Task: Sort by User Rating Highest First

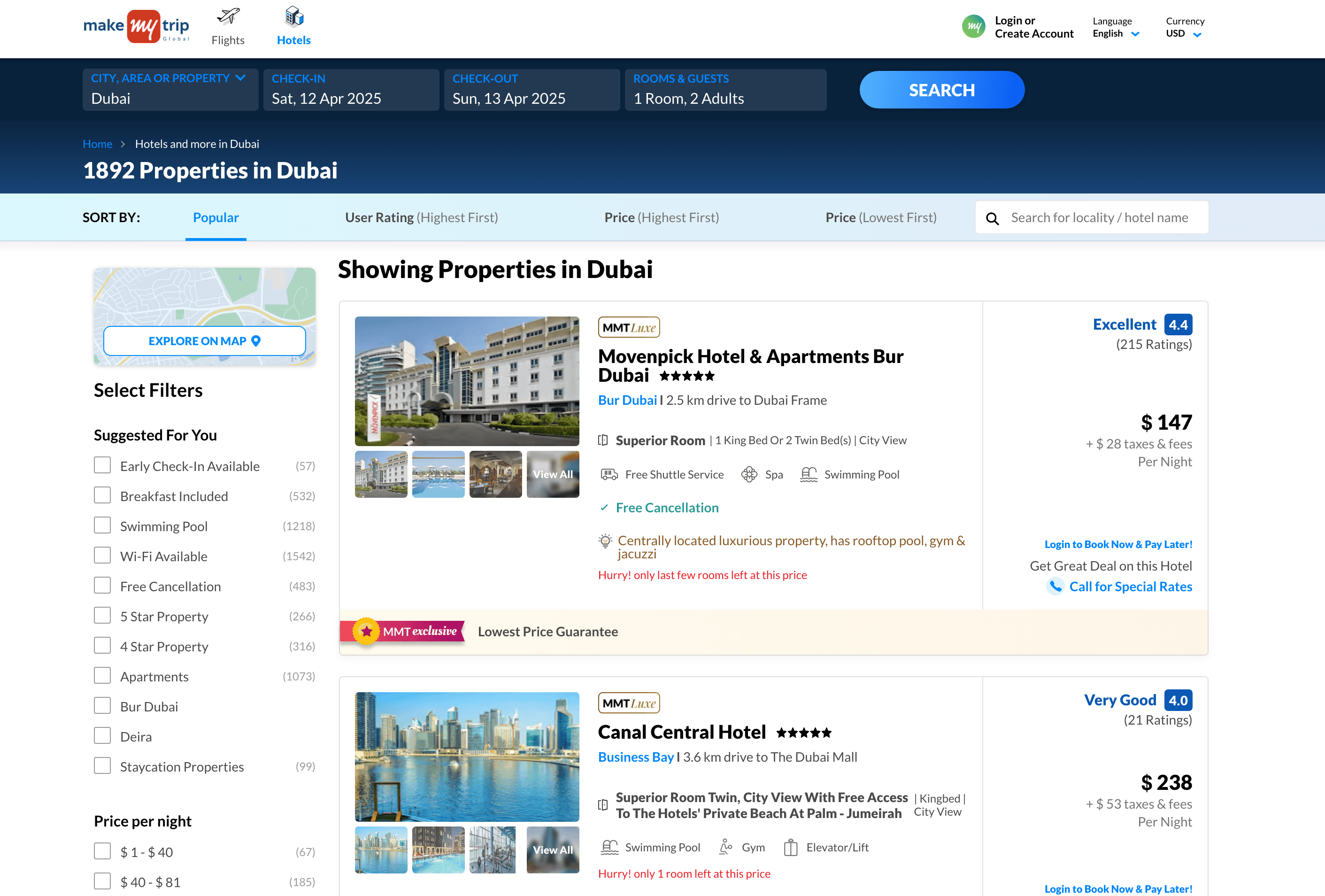Action: (421, 217)
